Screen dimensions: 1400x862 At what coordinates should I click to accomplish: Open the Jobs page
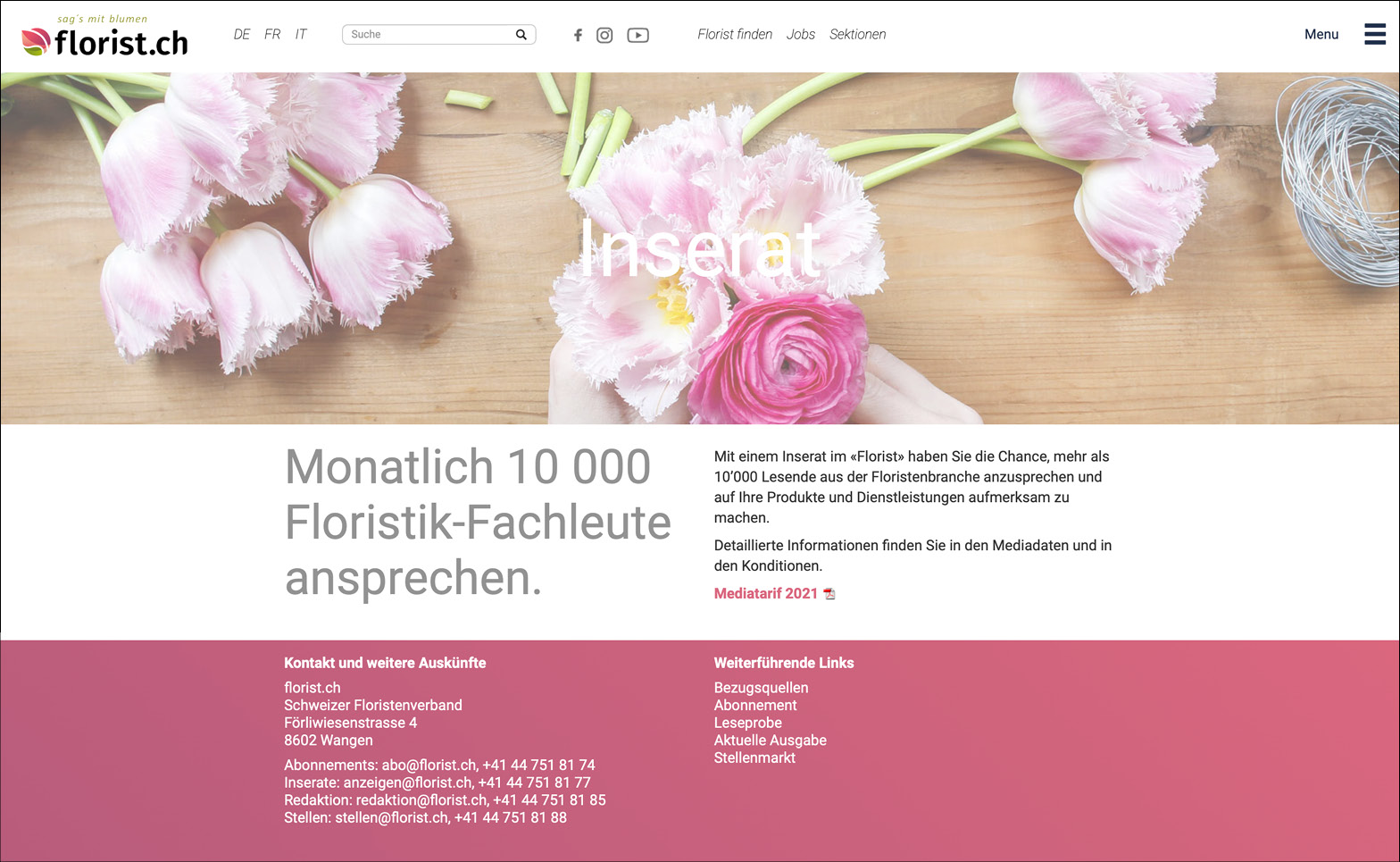[x=801, y=34]
